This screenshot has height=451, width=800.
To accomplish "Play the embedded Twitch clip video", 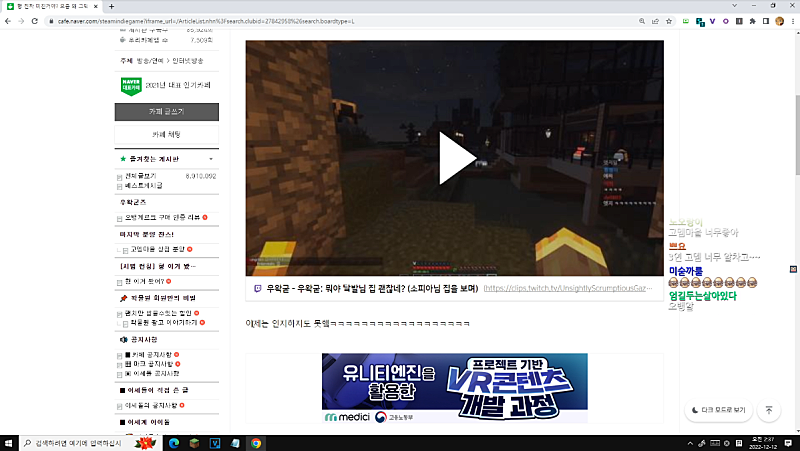I will pyautogui.click(x=457, y=158).
